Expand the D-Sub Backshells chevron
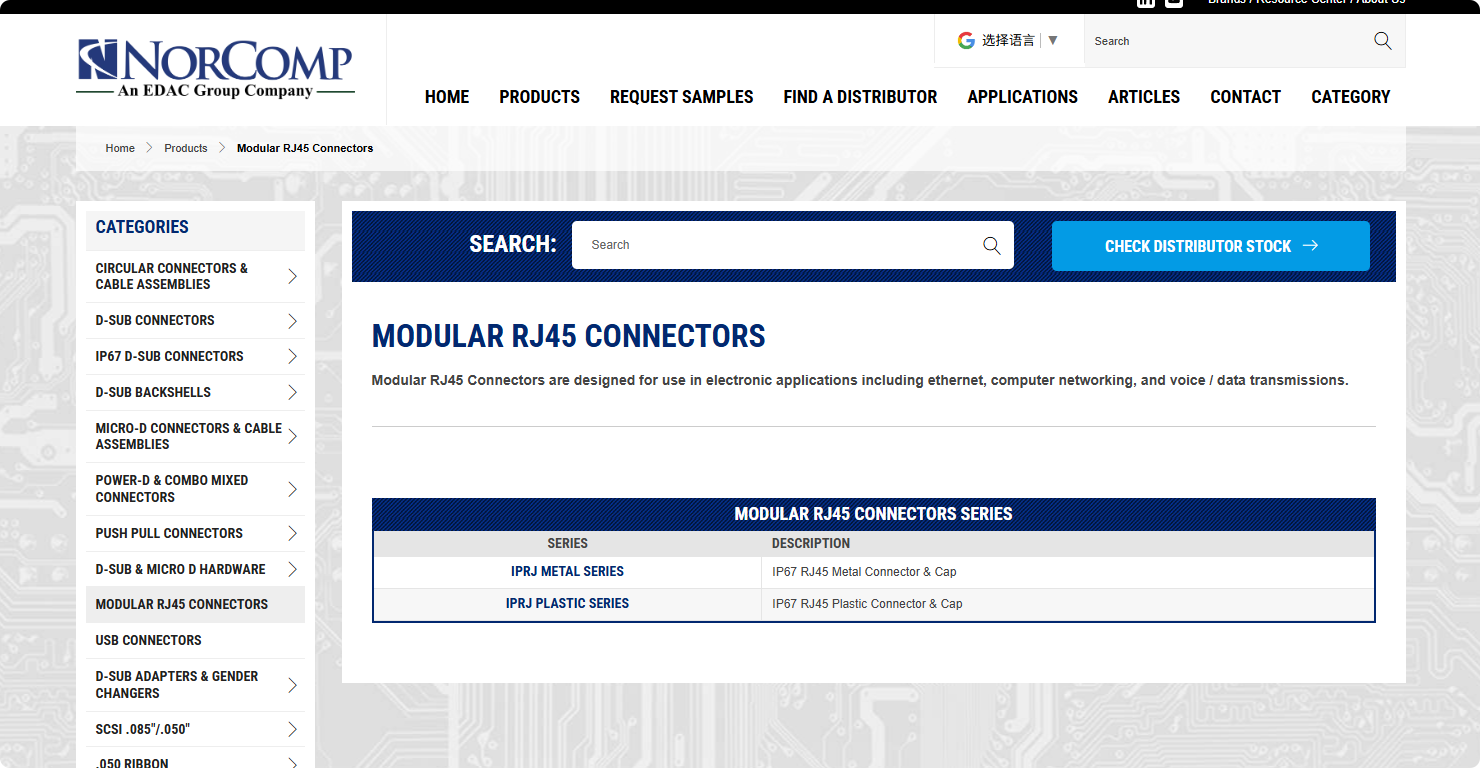Viewport: 1480px width, 768px height. pos(292,392)
